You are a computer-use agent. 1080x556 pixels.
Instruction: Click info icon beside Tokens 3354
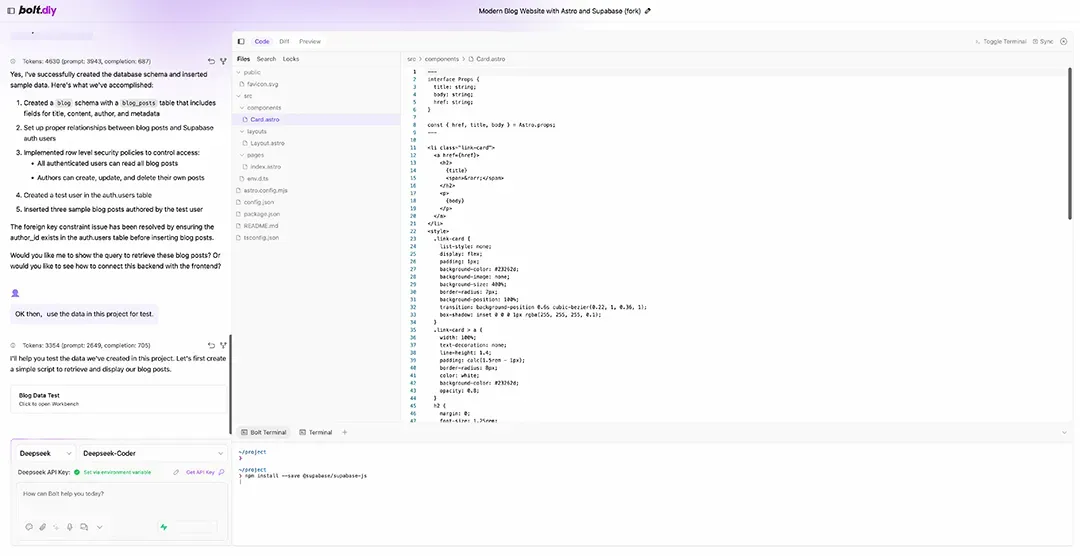(13, 345)
